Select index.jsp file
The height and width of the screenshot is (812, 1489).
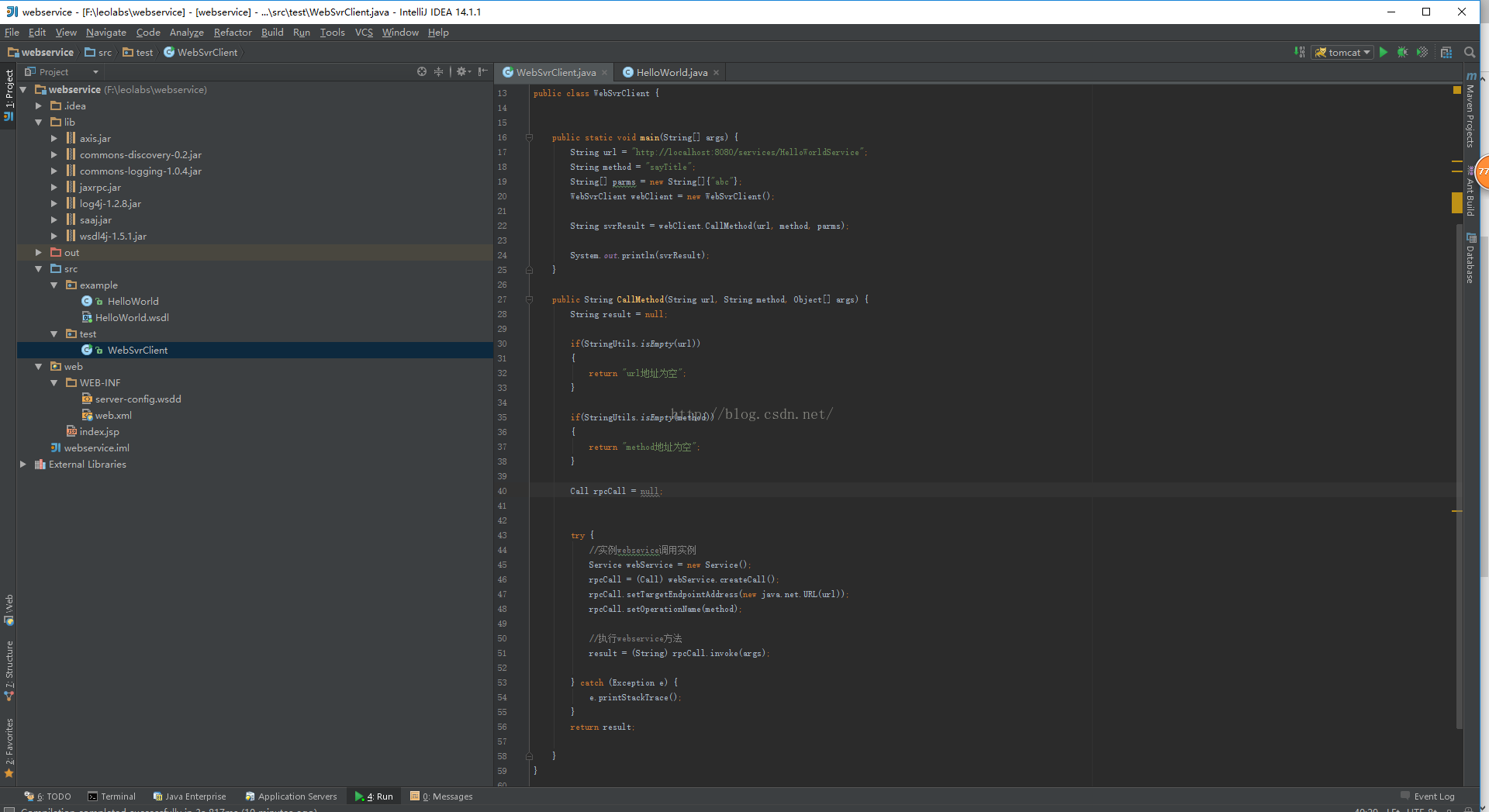(x=99, y=432)
